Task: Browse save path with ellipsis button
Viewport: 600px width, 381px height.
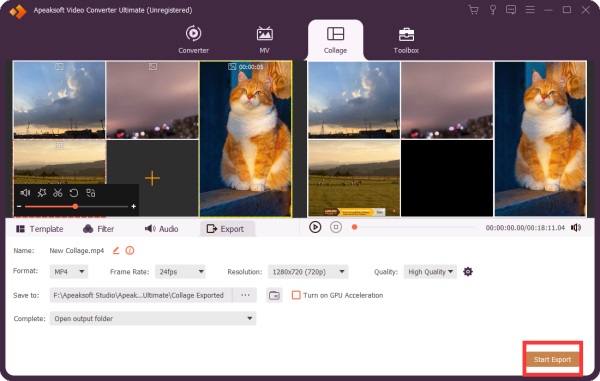Action: click(x=245, y=295)
